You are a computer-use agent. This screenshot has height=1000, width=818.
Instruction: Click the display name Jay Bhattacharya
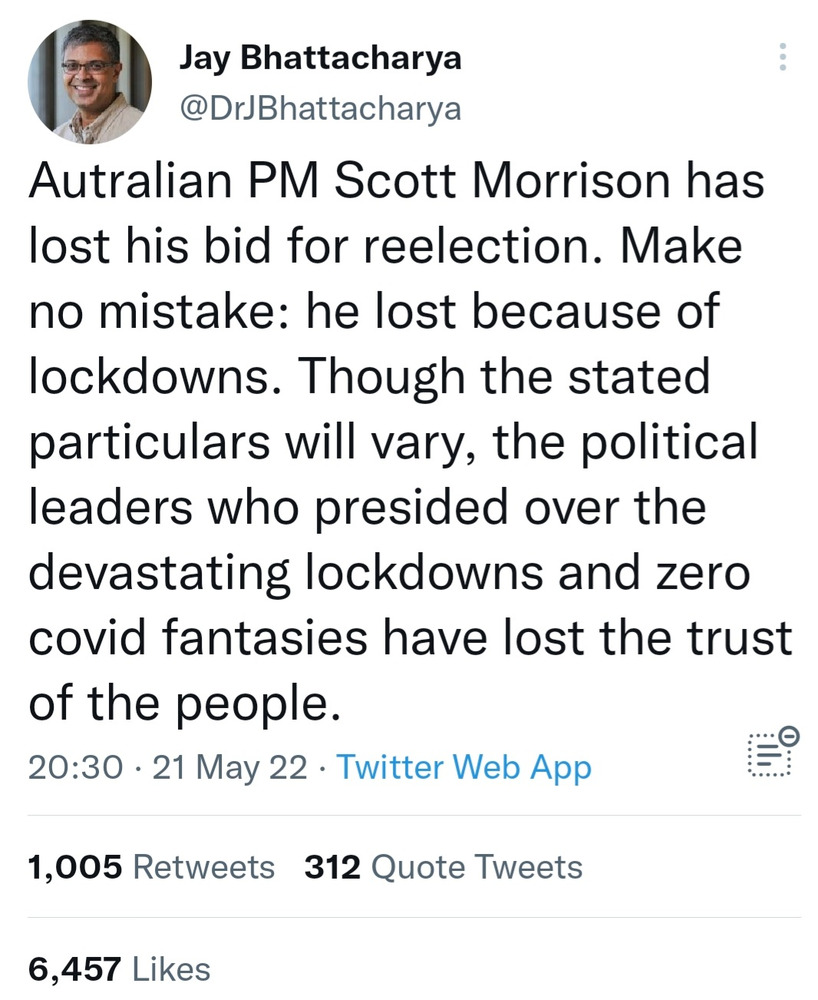[320, 59]
